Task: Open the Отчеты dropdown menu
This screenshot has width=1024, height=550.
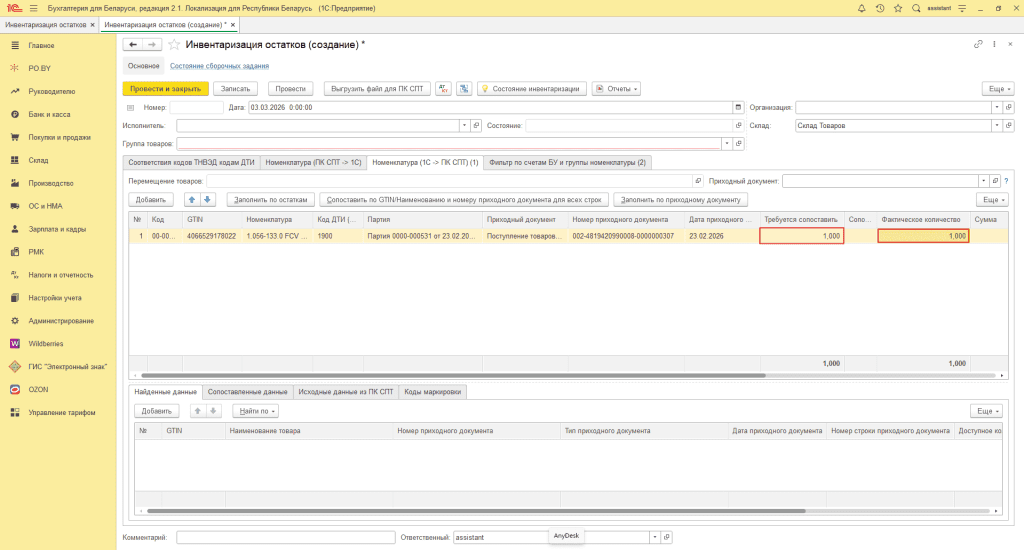Action: click(x=617, y=88)
